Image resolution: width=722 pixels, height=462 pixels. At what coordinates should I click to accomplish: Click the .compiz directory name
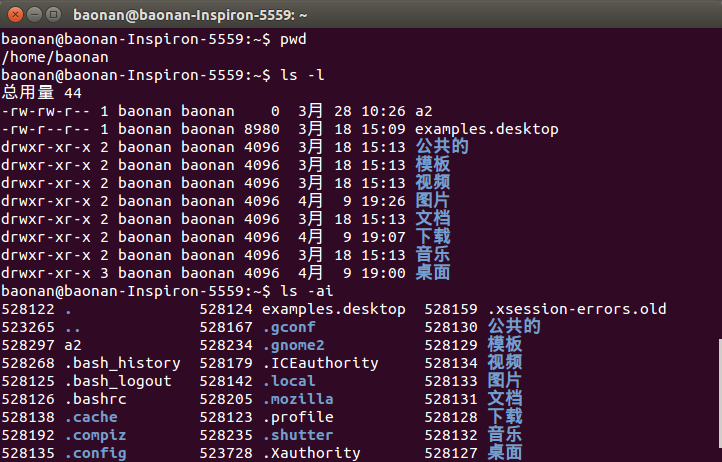(95, 435)
